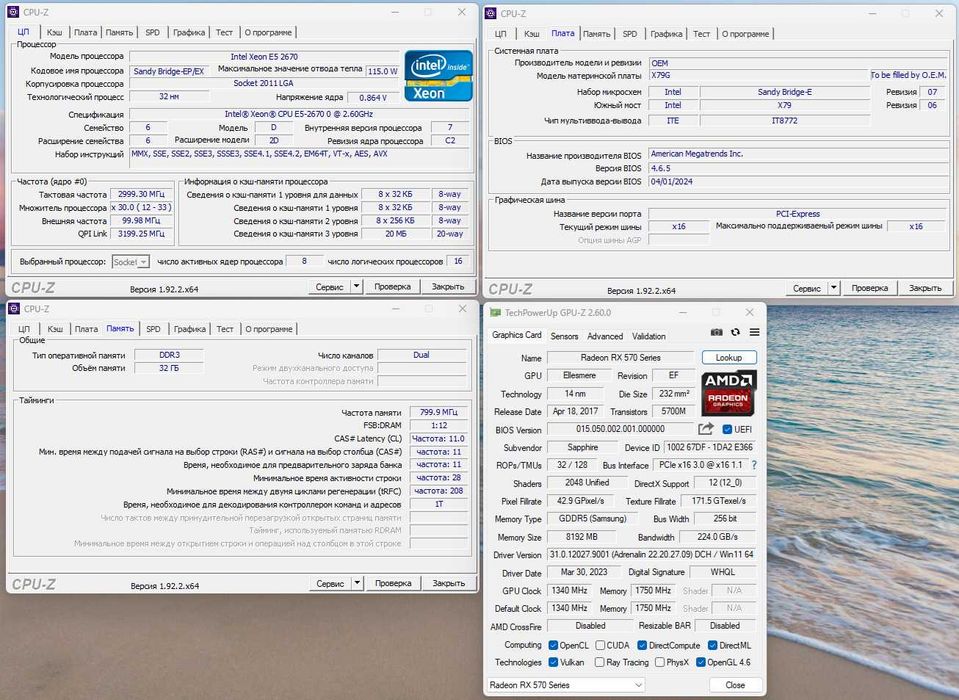The image size is (959, 700).
Task: Click the Lookup button in GPU-Z
Action: [728, 358]
